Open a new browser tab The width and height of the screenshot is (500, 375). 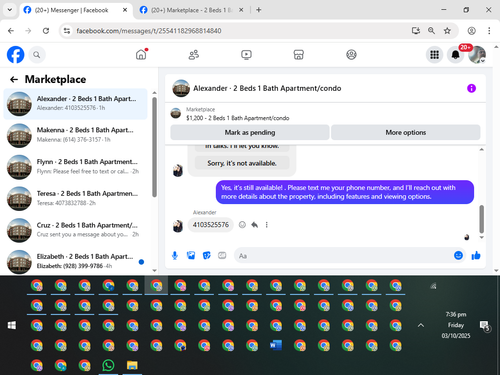pos(259,10)
